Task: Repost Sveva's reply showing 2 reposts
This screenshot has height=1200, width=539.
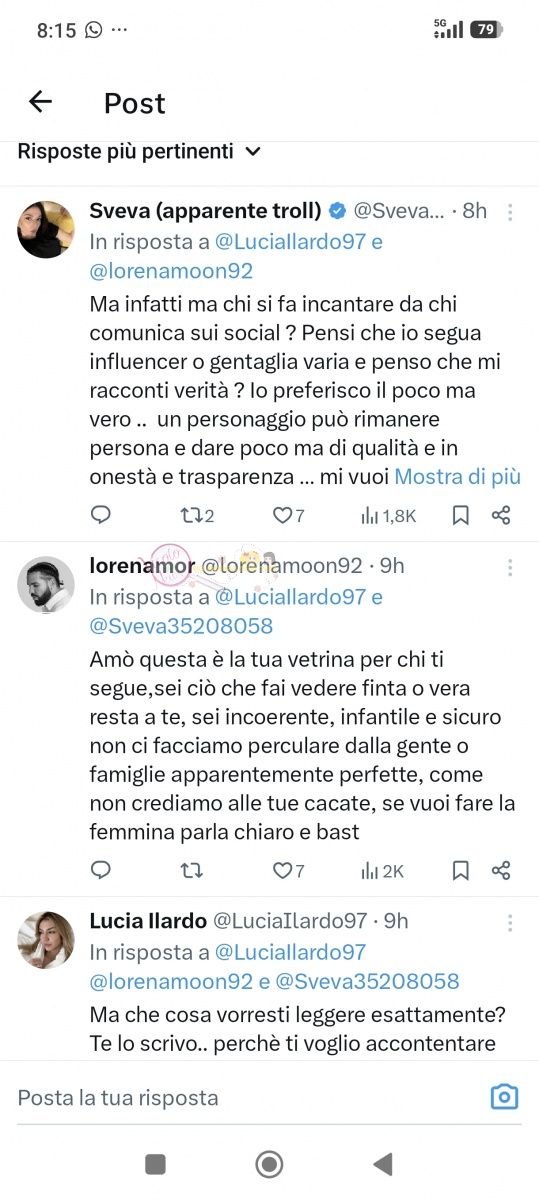Action: tap(196, 515)
